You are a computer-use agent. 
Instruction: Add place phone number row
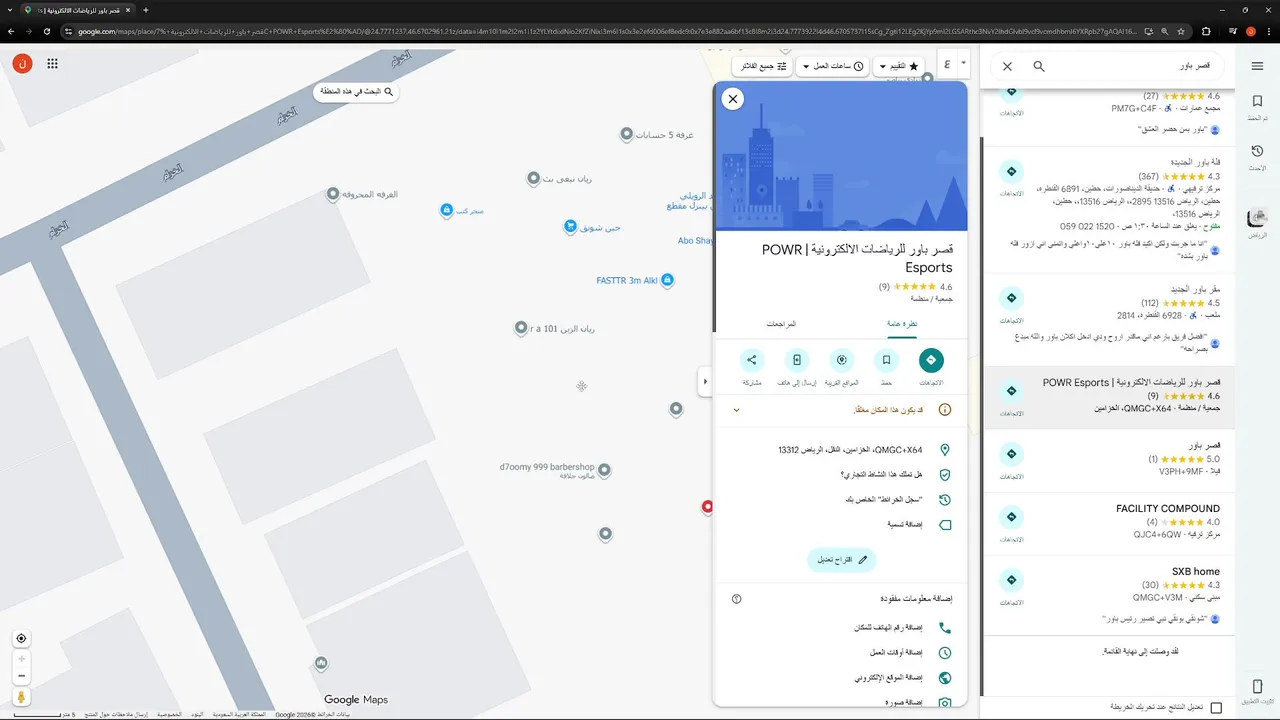click(840, 628)
